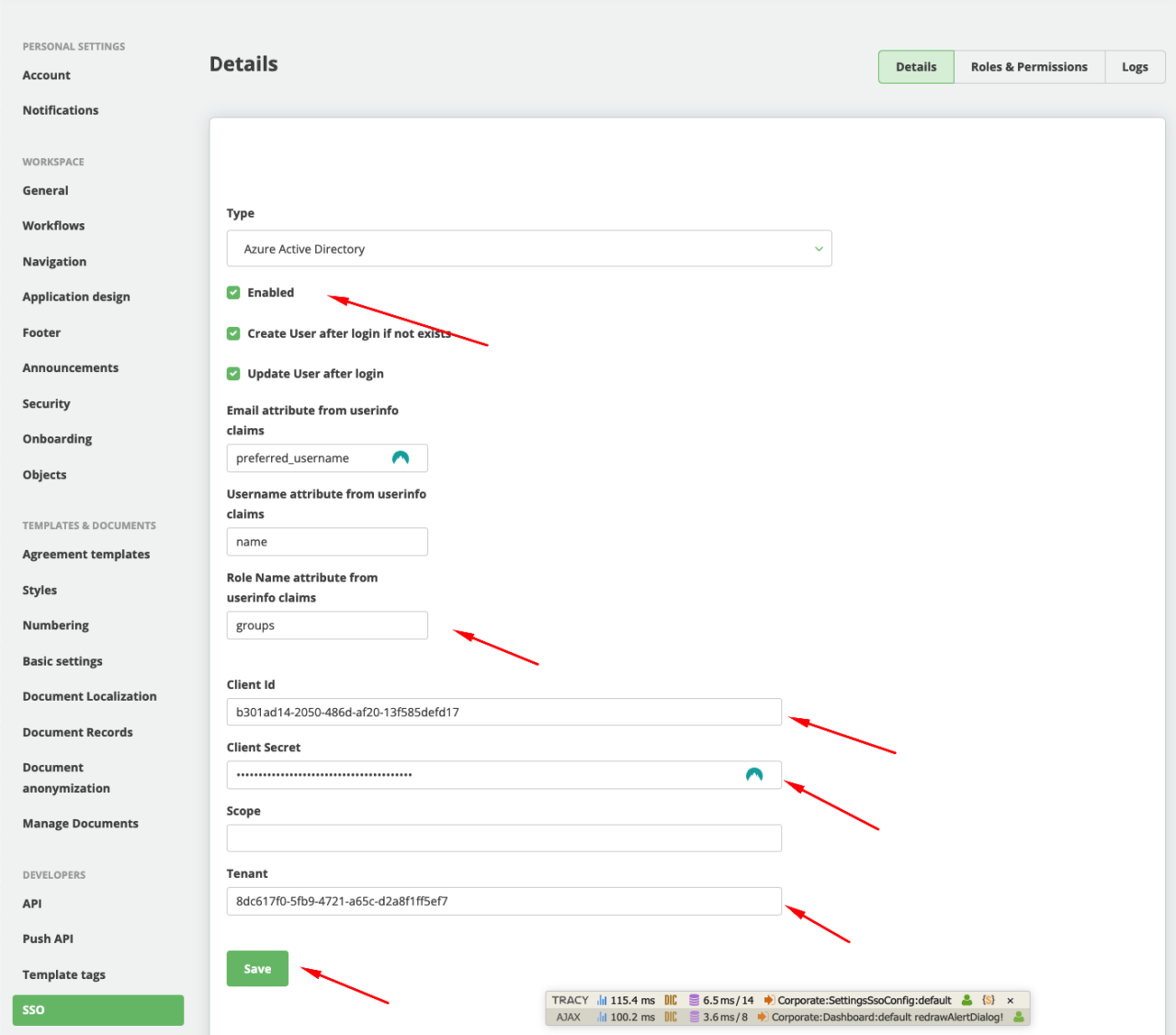Disable the Enabled checkbox

233,292
